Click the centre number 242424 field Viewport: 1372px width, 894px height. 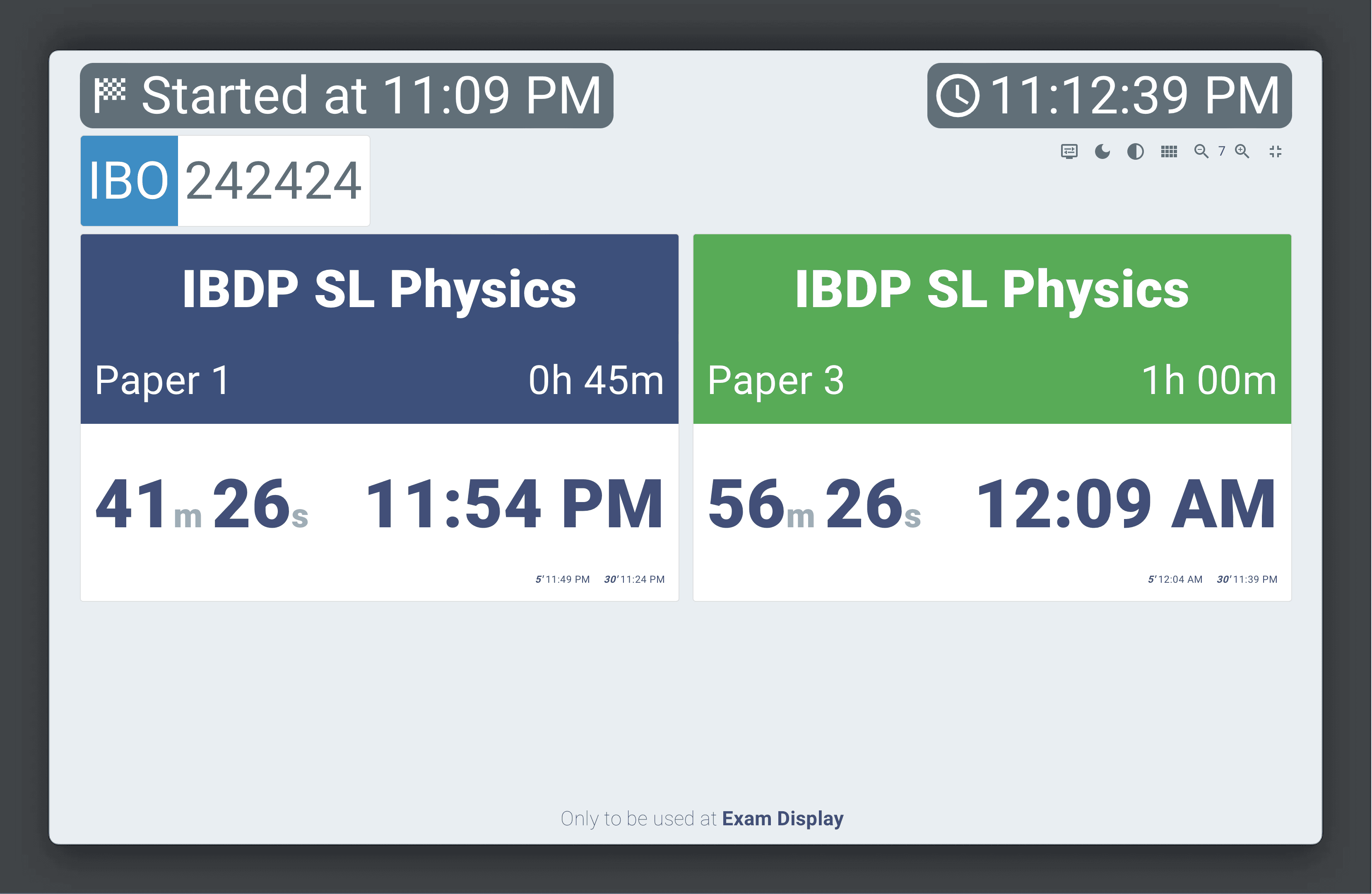(x=274, y=181)
